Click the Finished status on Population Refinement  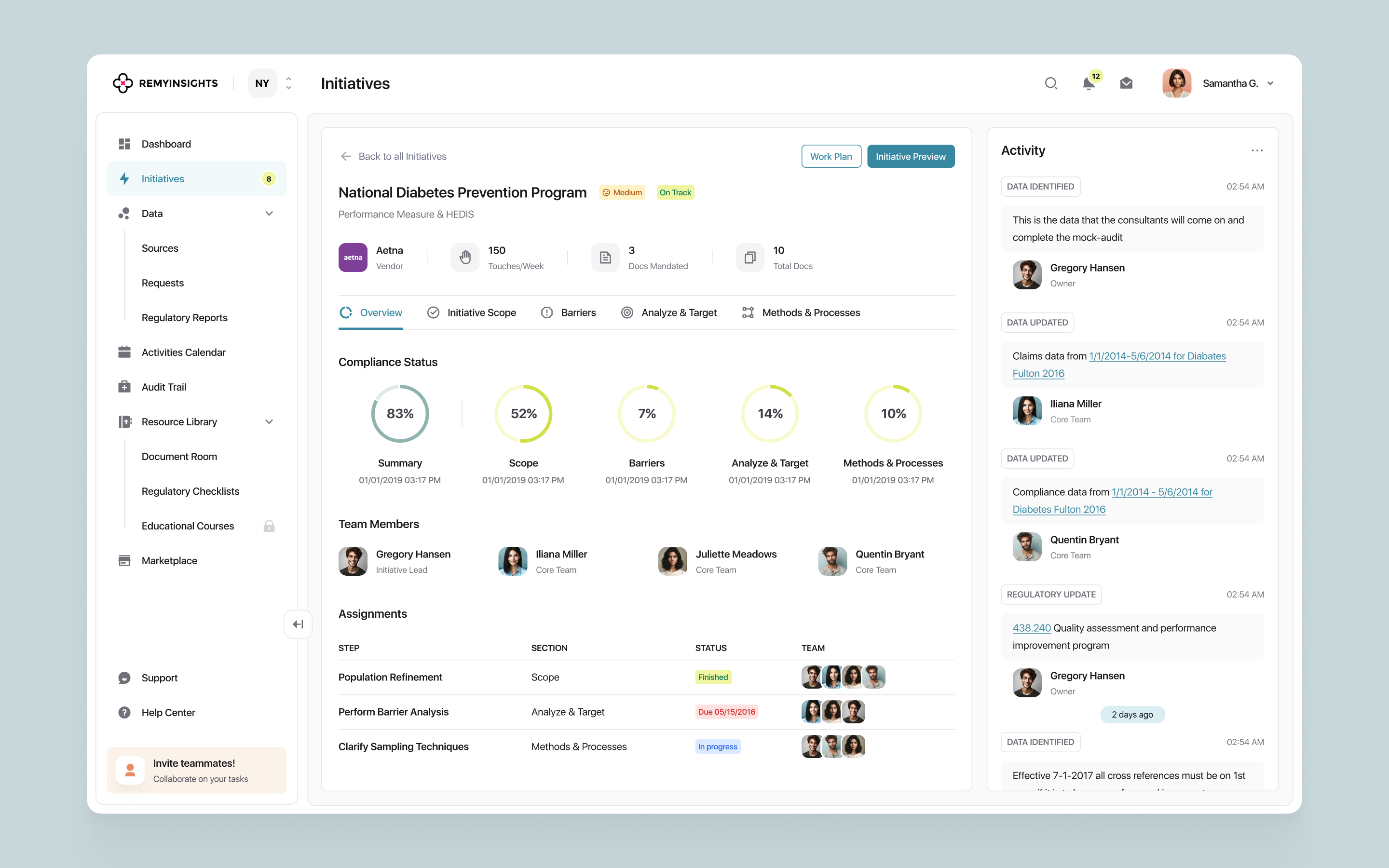[x=713, y=678]
